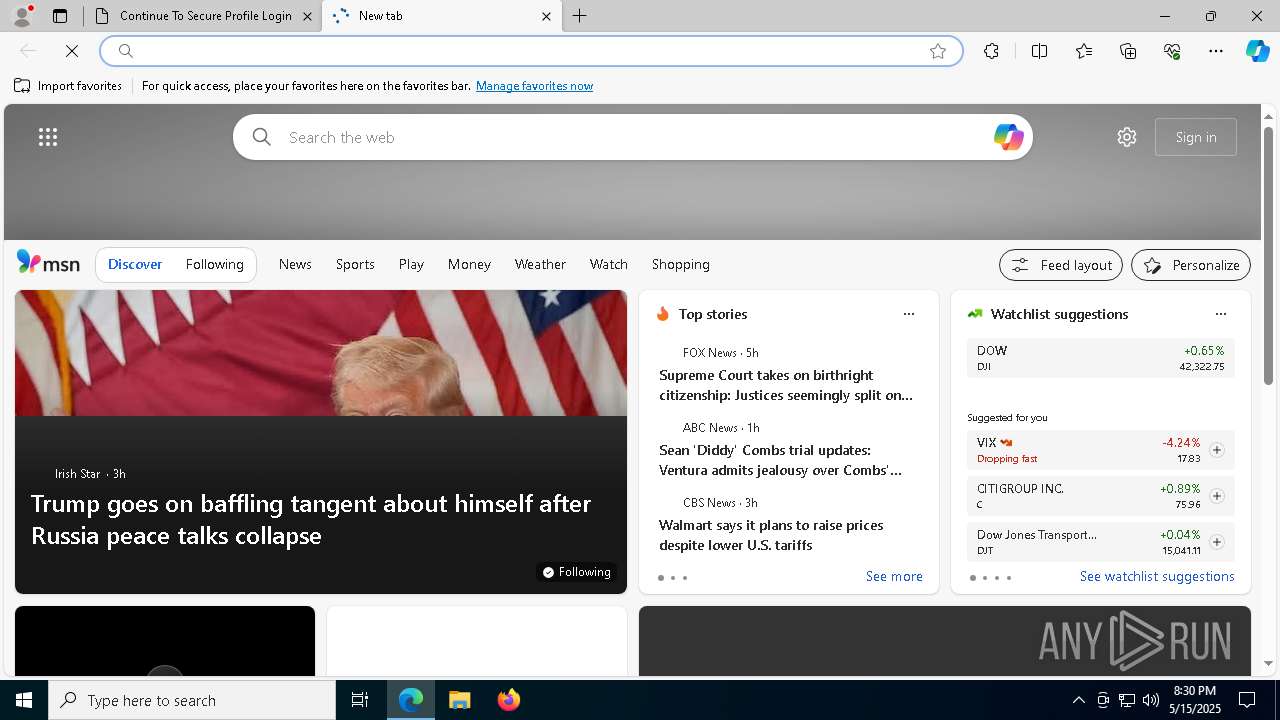Open the Weather tab
Image resolution: width=1280 pixels, height=720 pixels.
pos(540,264)
